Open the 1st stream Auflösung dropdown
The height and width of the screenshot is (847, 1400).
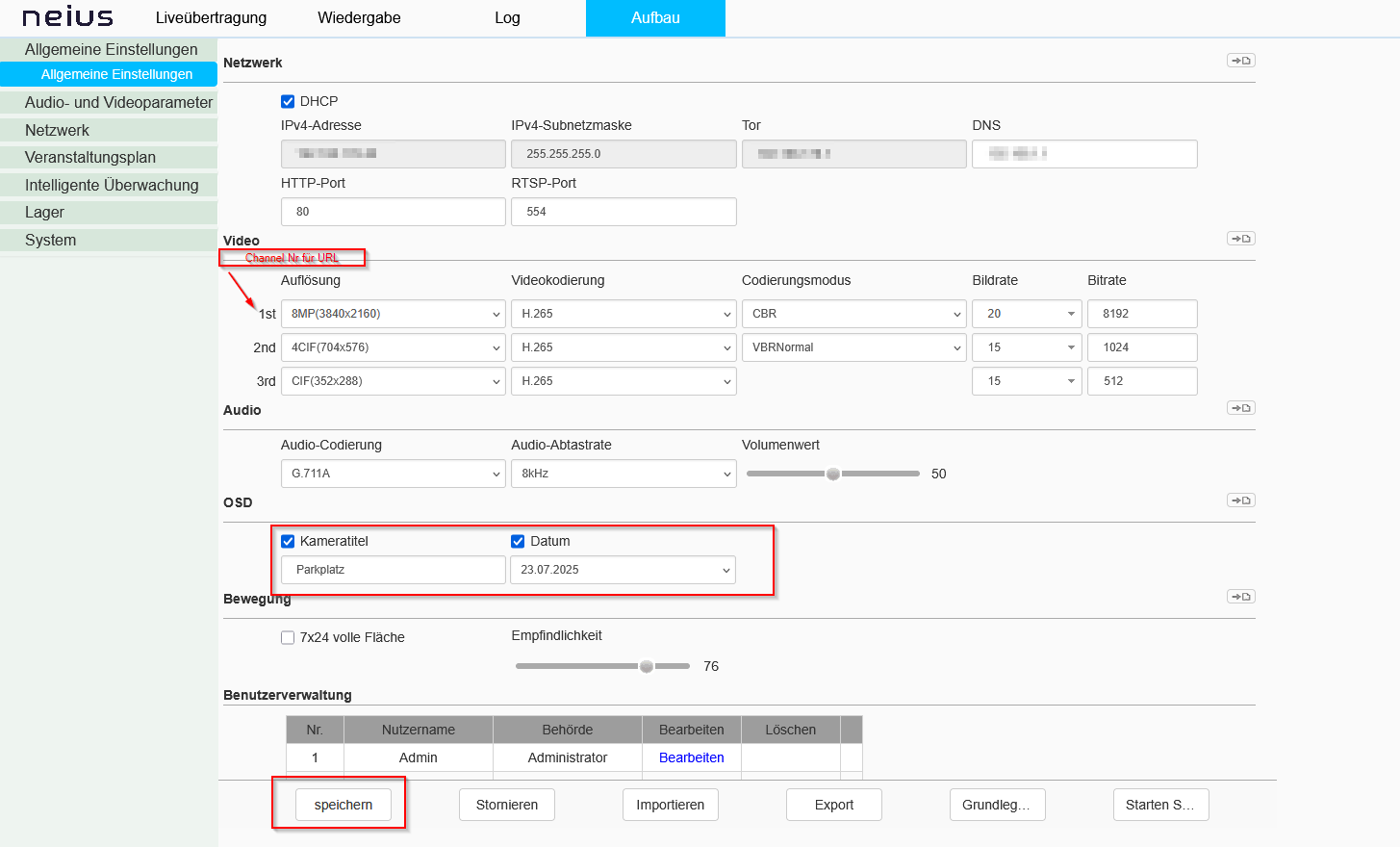(393, 314)
